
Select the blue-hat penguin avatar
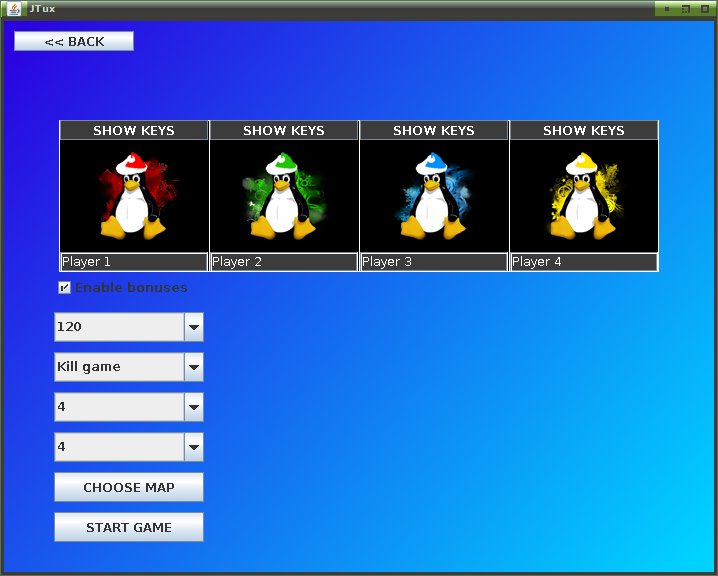434,196
